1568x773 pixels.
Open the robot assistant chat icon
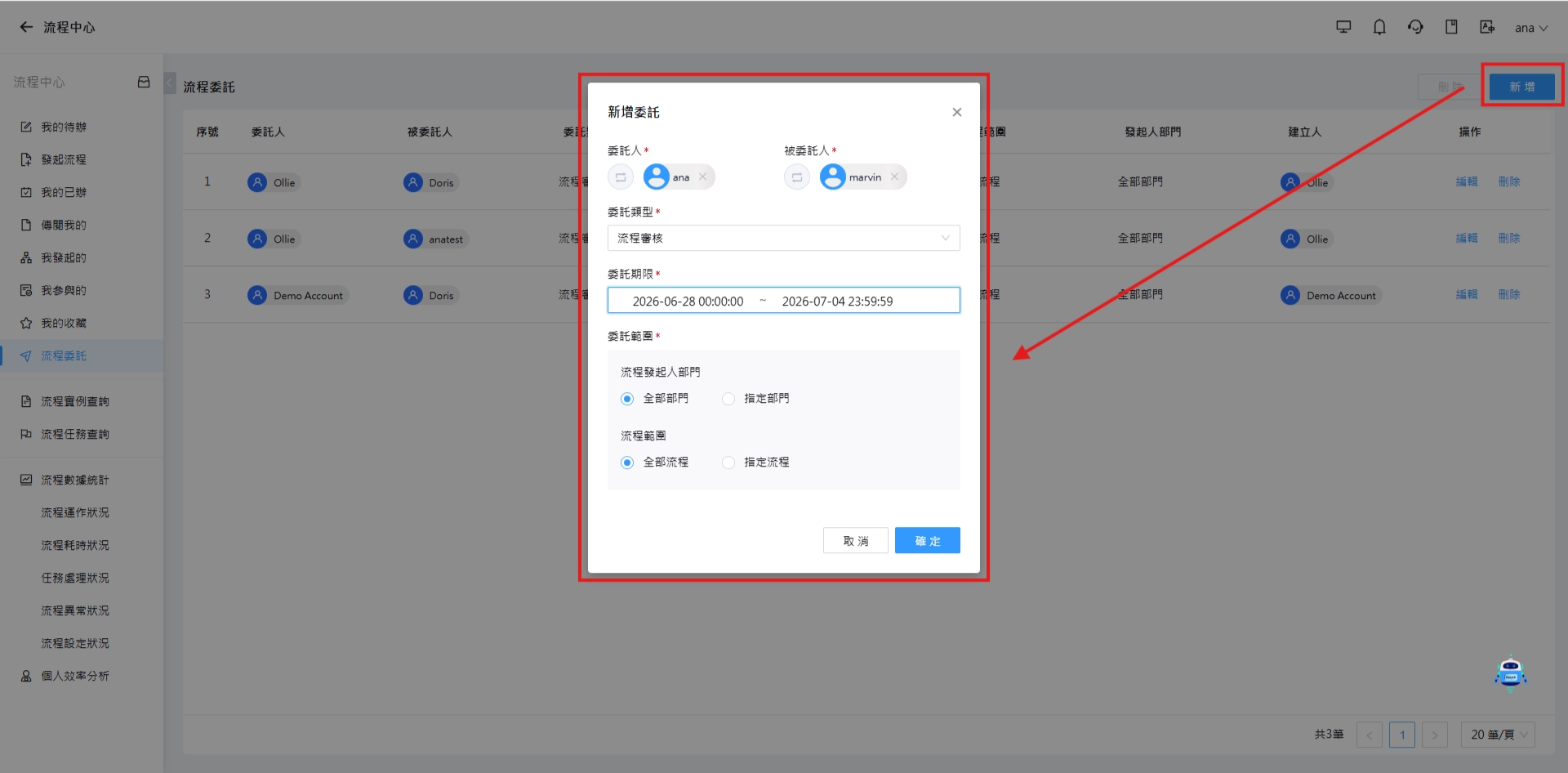1510,673
